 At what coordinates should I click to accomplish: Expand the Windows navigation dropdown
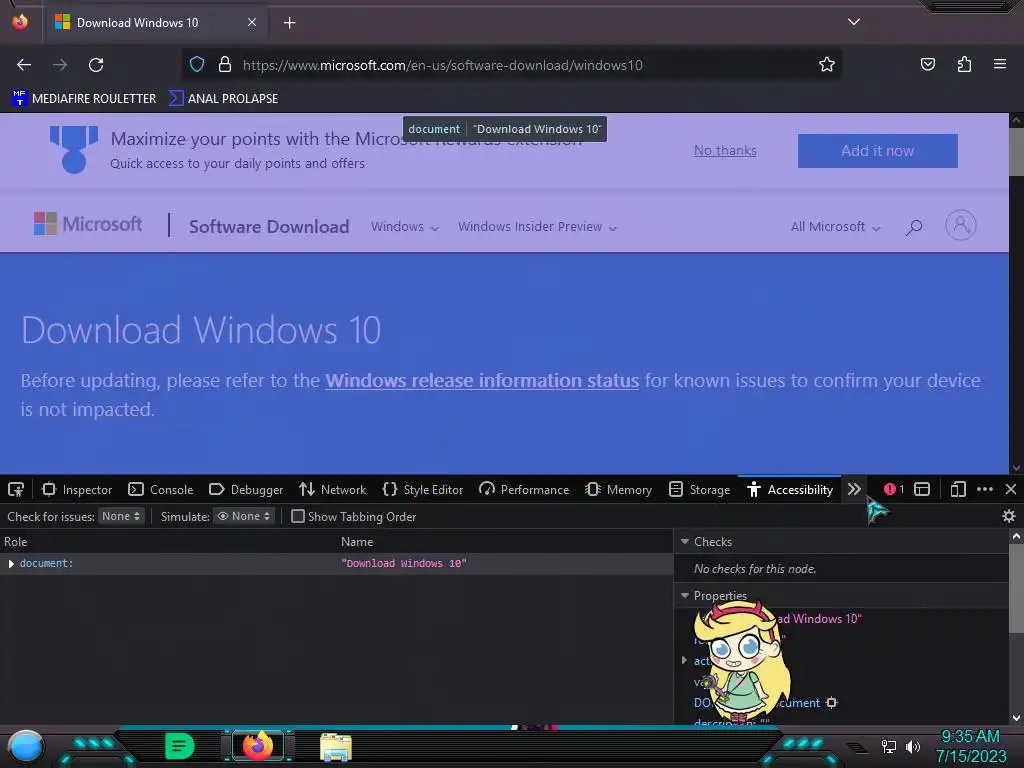click(405, 227)
